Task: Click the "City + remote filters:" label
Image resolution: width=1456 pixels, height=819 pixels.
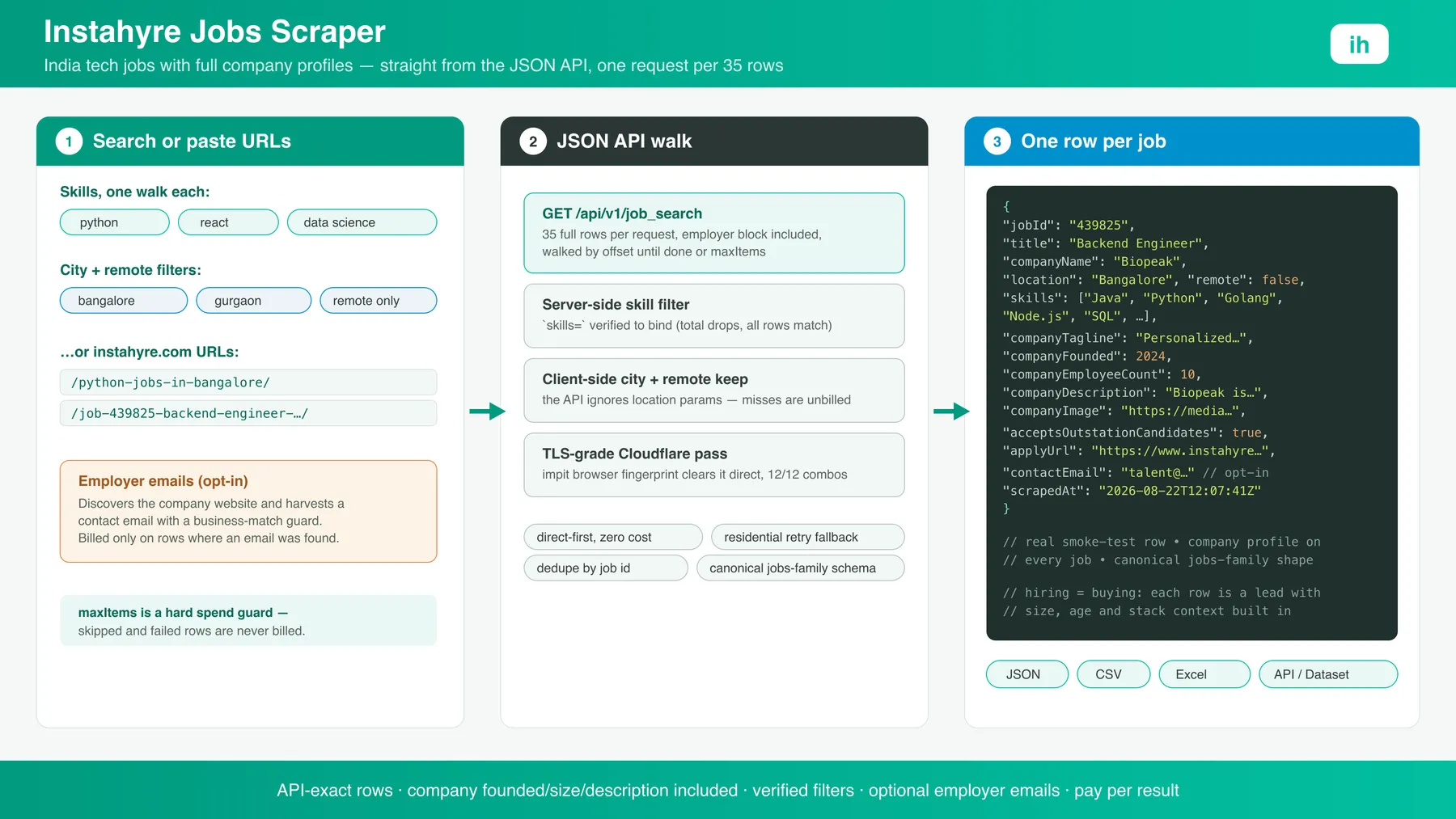Action: [130, 270]
